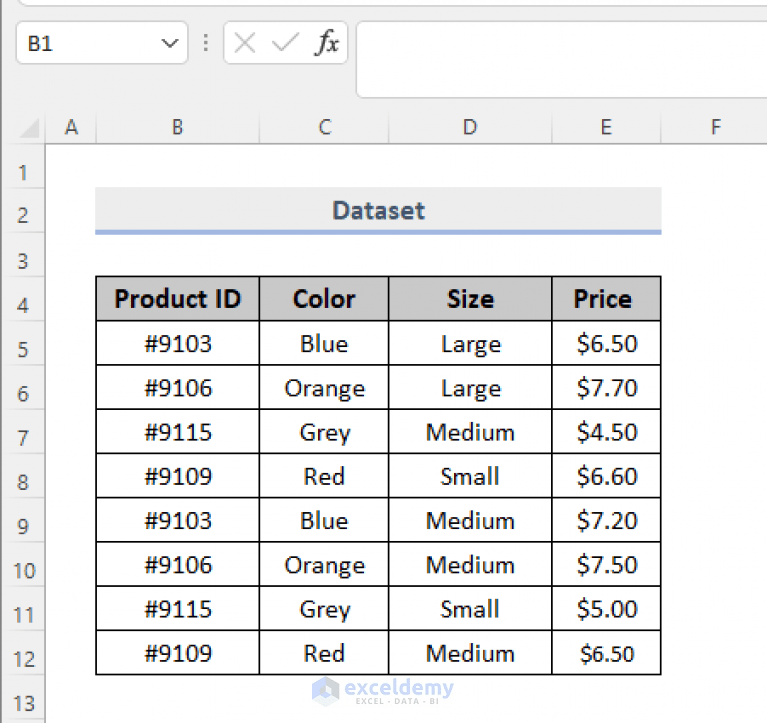Click the formula bar options dots
Image resolution: width=767 pixels, height=723 pixels.
206,43
